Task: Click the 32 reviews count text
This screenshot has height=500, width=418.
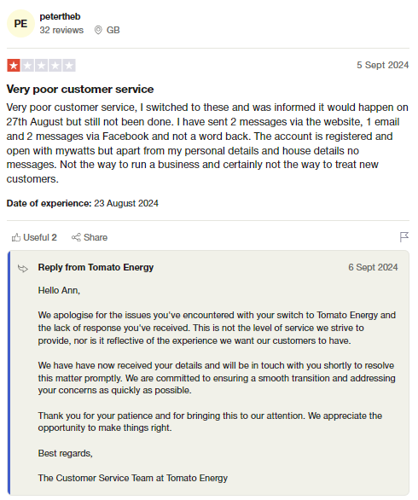Action: pyautogui.click(x=61, y=30)
